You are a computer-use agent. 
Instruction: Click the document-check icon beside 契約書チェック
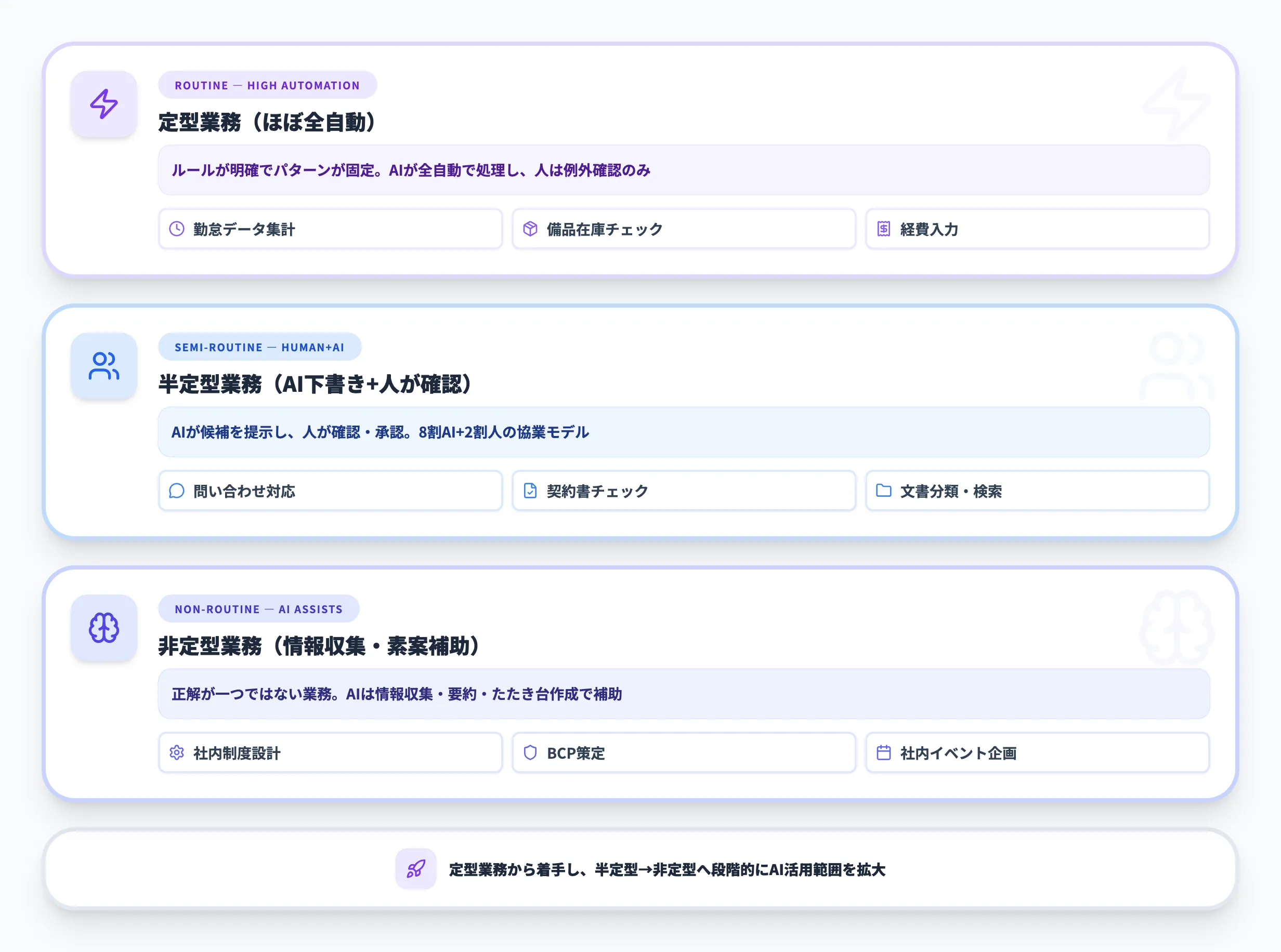531,491
